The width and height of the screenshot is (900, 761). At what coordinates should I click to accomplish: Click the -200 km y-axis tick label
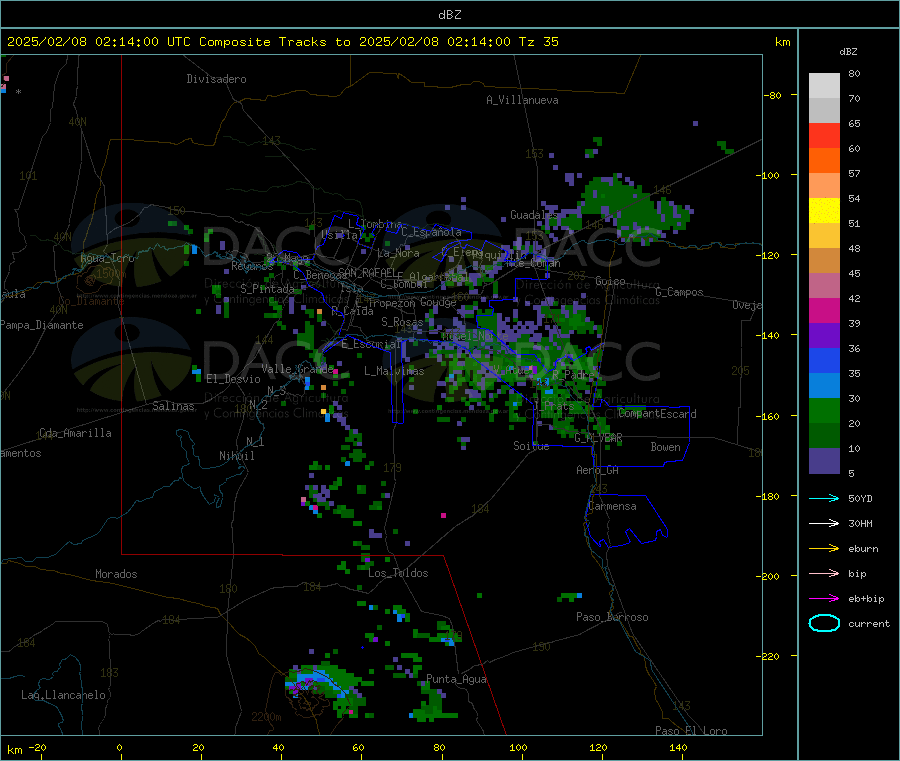click(767, 576)
